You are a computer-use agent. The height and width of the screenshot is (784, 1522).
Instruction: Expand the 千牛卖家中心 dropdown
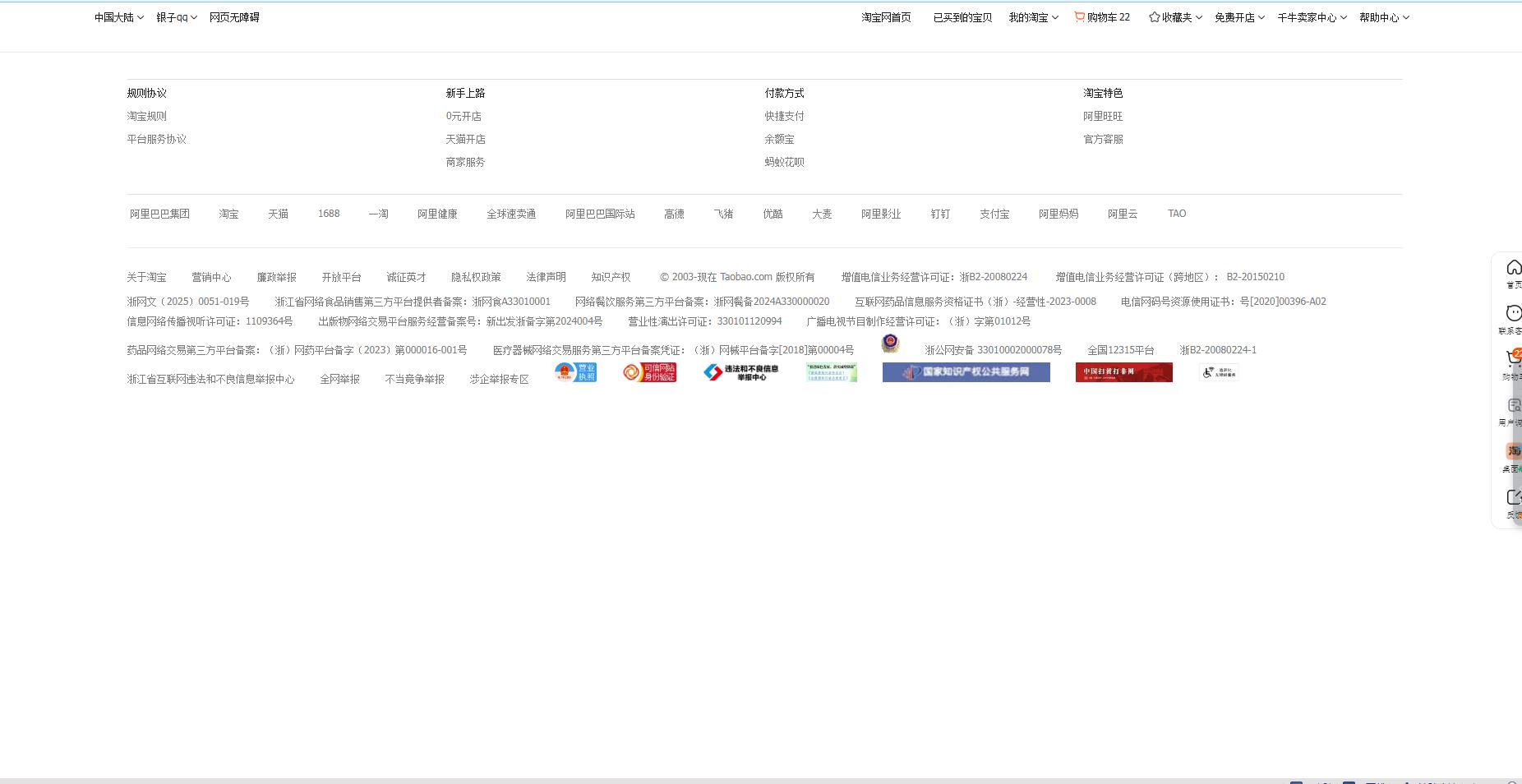pyautogui.click(x=1312, y=17)
